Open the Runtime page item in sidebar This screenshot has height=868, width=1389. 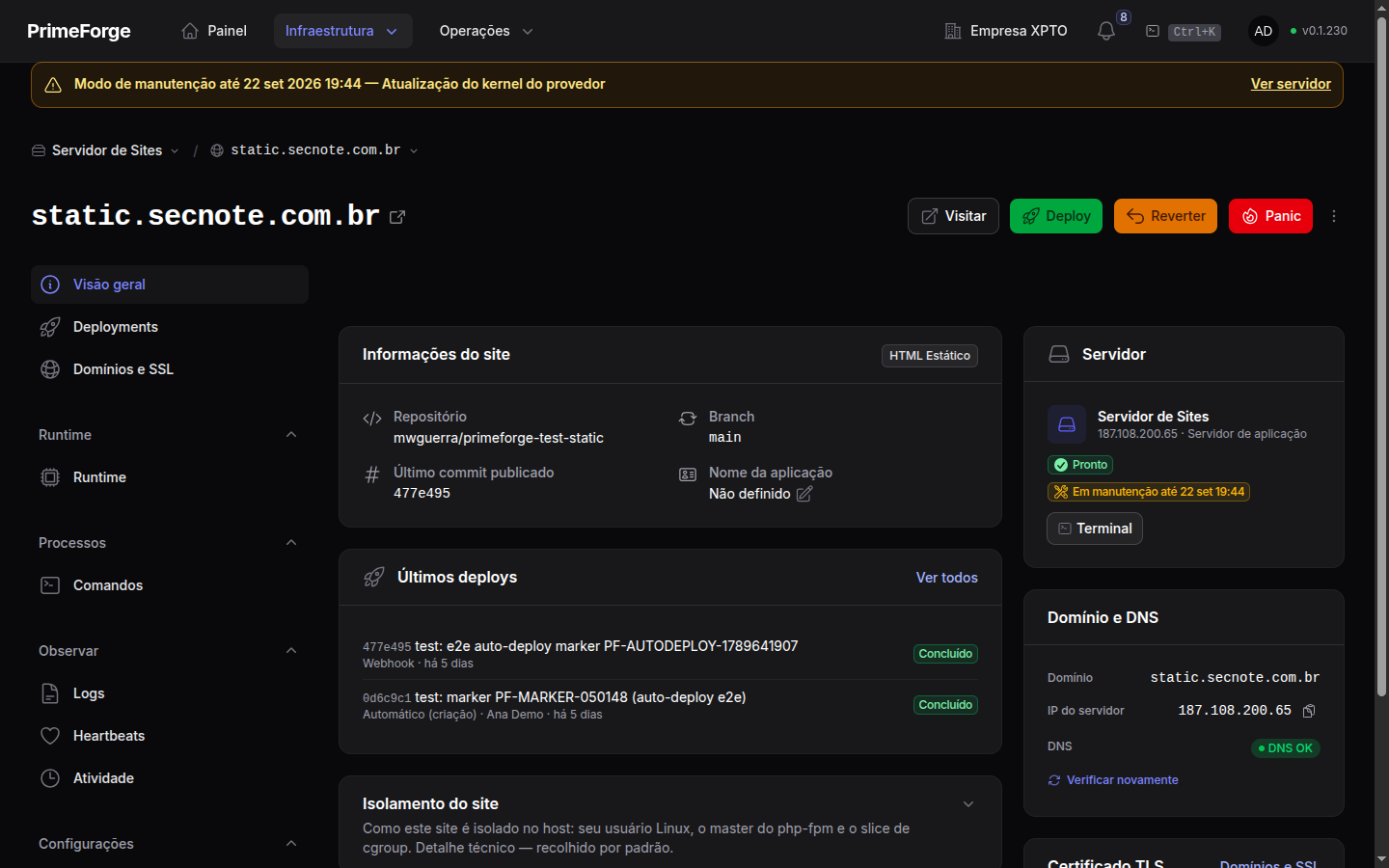[x=170, y=477]
